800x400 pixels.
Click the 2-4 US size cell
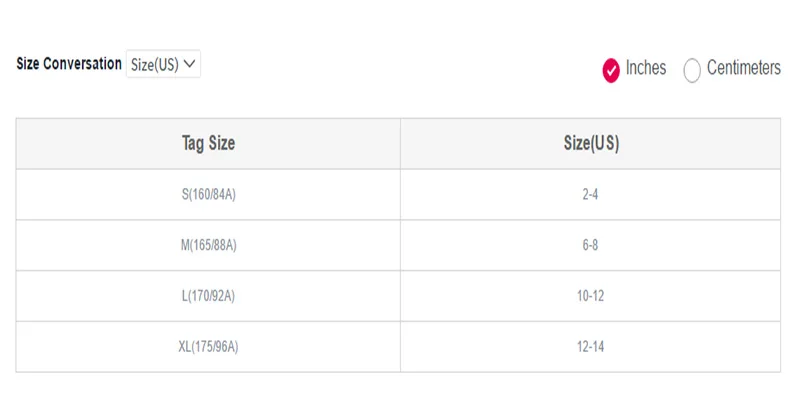(x=591, y=194)
